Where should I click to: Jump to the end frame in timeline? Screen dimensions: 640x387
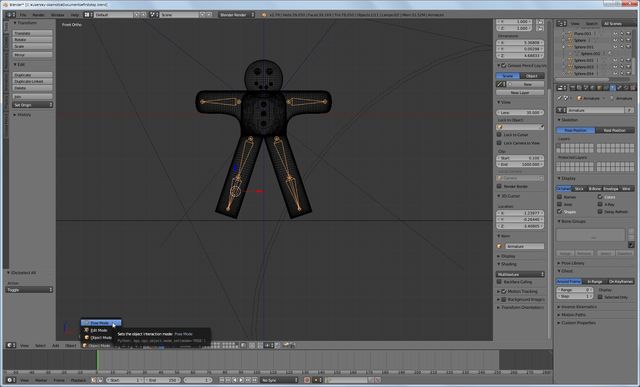pyautogui.click(x=254, y=380)
